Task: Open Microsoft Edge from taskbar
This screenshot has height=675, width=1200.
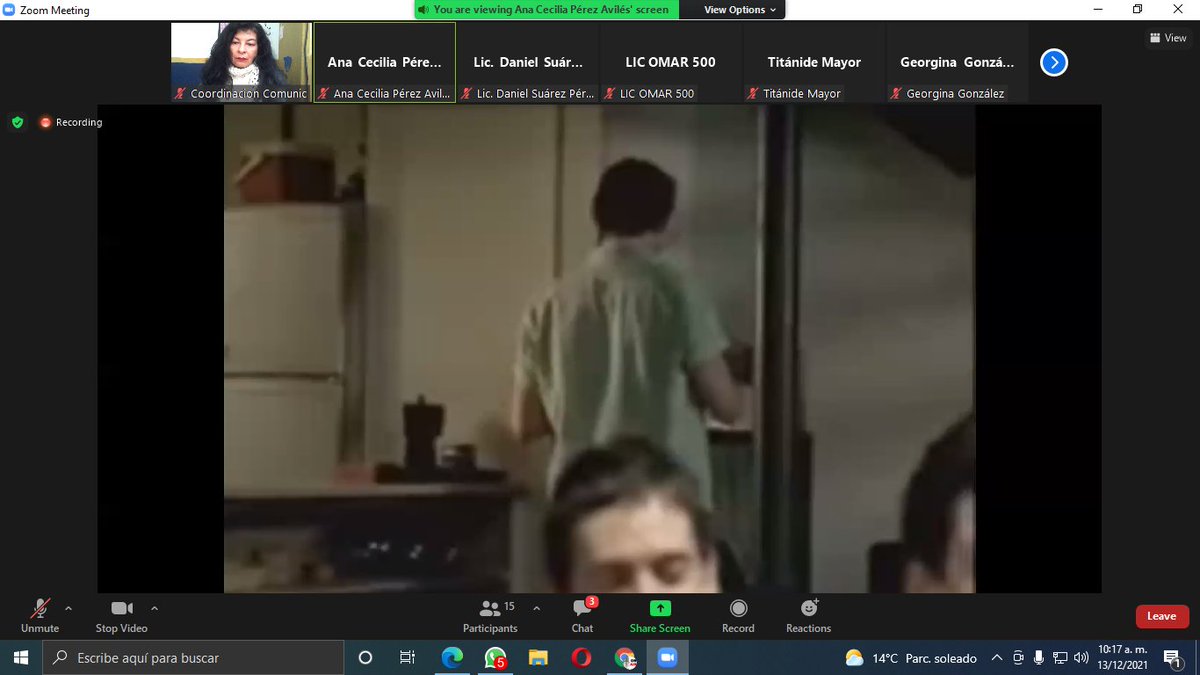Action: 452,658
